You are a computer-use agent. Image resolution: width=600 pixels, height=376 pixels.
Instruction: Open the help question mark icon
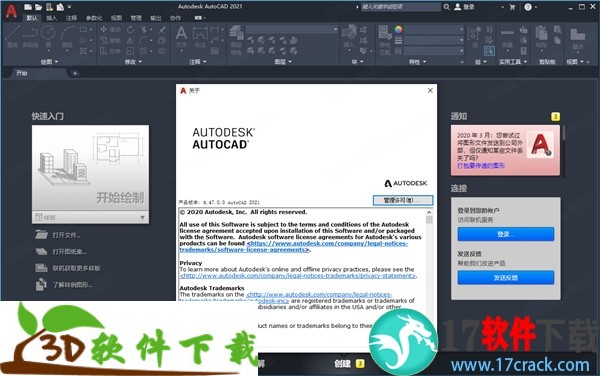coord(528,7)
